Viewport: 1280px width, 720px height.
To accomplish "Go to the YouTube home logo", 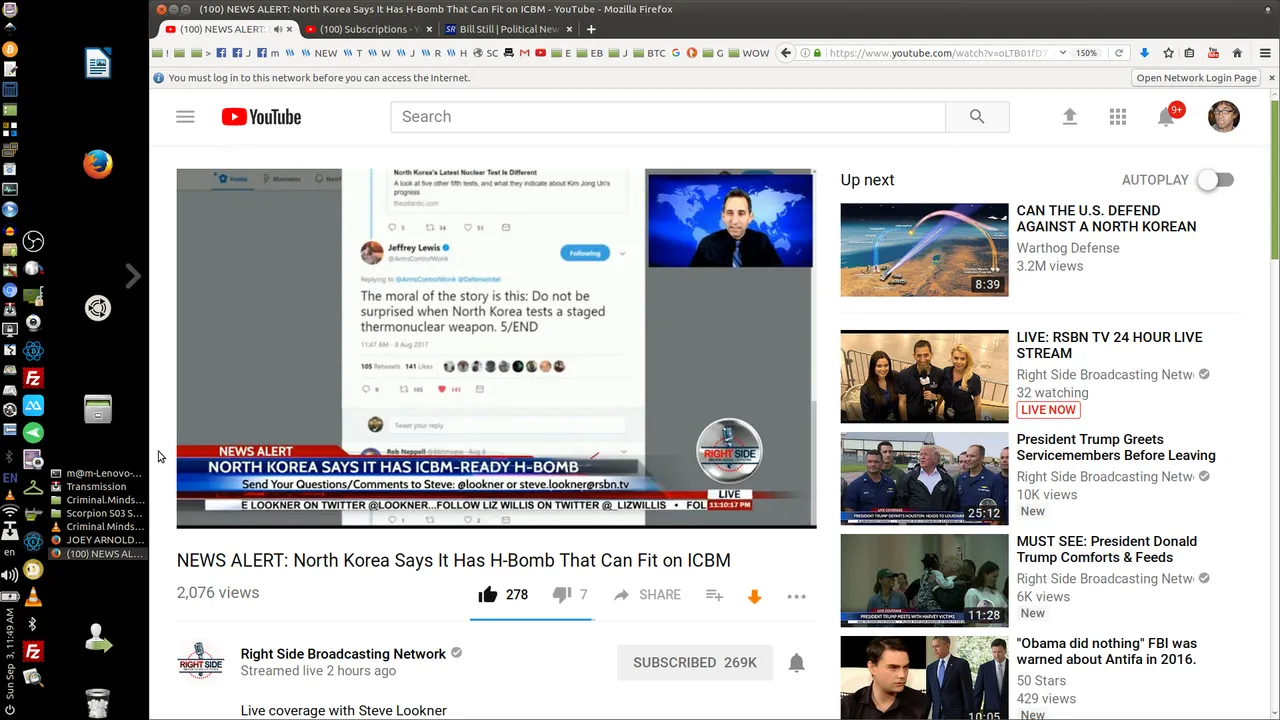I will point(261,117).
